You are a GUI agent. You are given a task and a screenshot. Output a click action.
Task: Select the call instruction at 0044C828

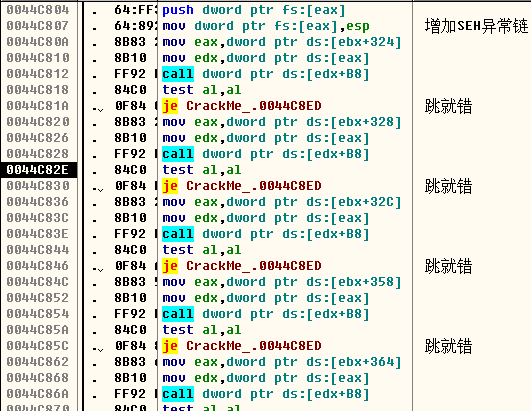[266, 154]
